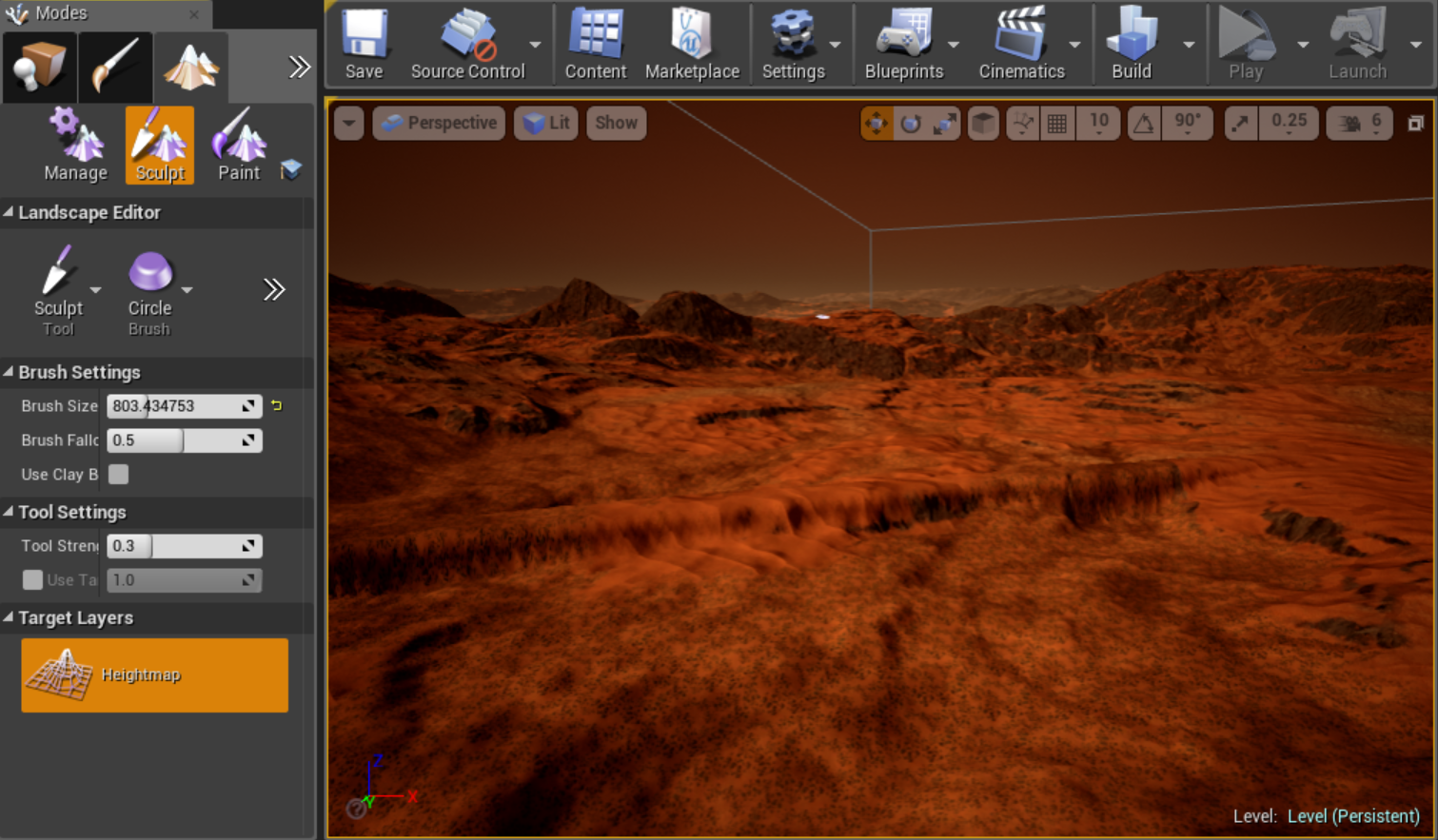Open the Content browser
This screenshot has height=840, width=1438.
pos(596,44)
